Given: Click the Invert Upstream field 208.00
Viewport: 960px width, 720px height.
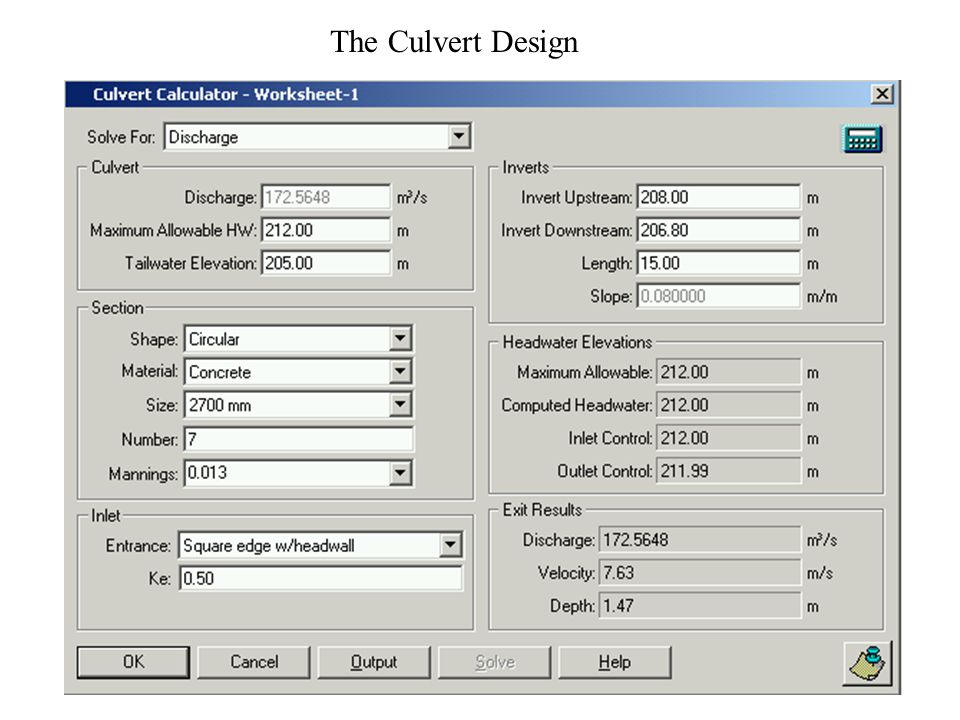Looking at the screenshot, I should [x=718, y=197].
